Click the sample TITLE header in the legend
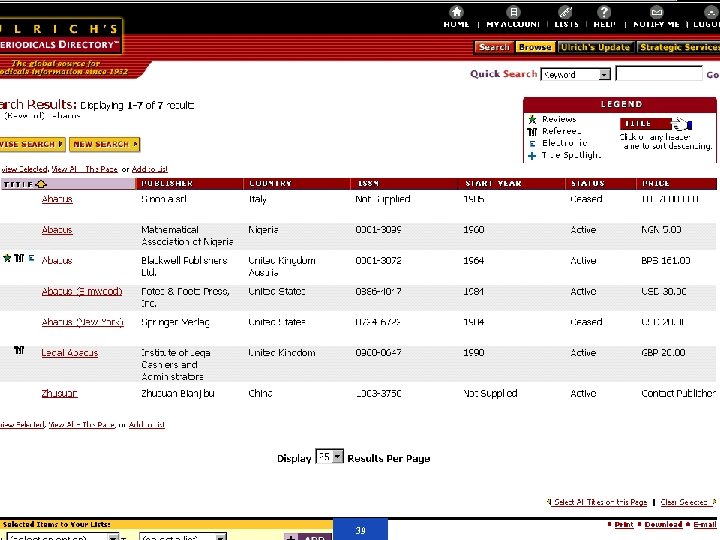Screen dimensions: 720x540 (x=646, y=124)
